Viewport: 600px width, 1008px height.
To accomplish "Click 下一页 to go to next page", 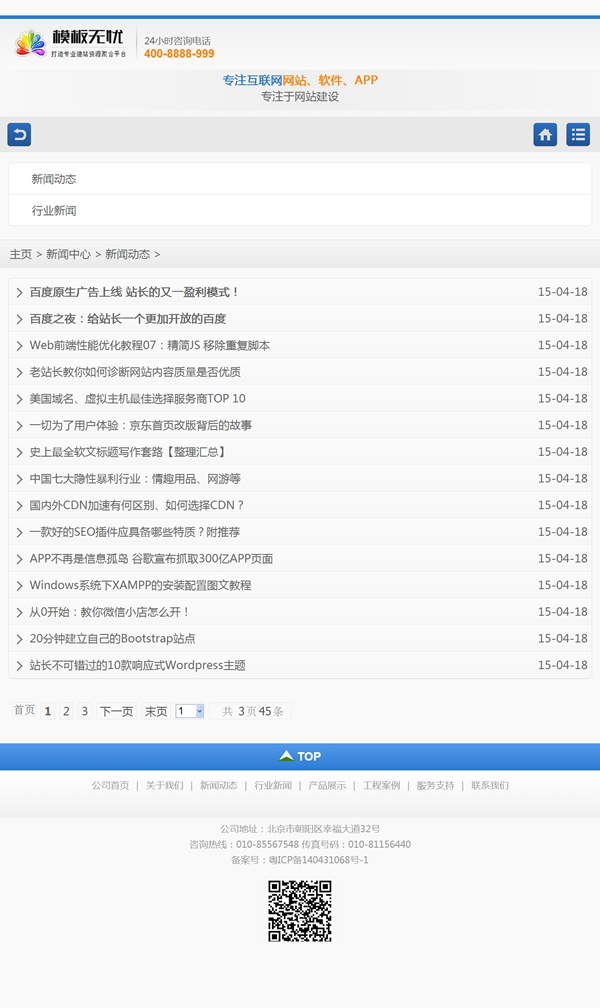I will pos(116,711).
